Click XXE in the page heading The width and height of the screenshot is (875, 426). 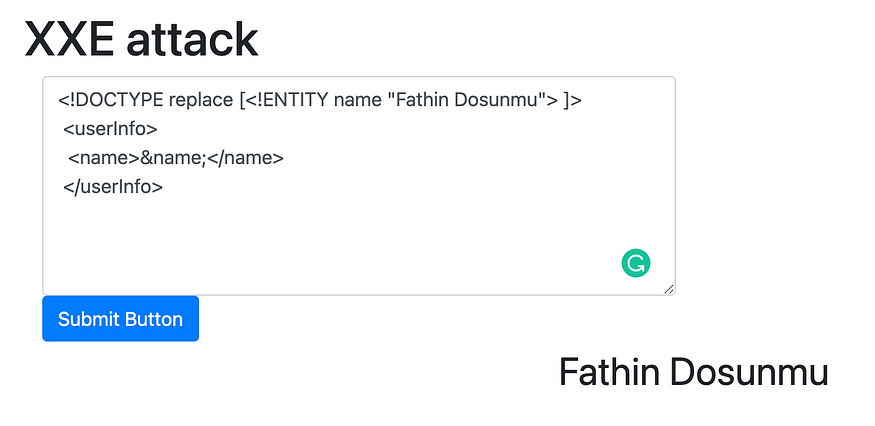coord(70,40)
